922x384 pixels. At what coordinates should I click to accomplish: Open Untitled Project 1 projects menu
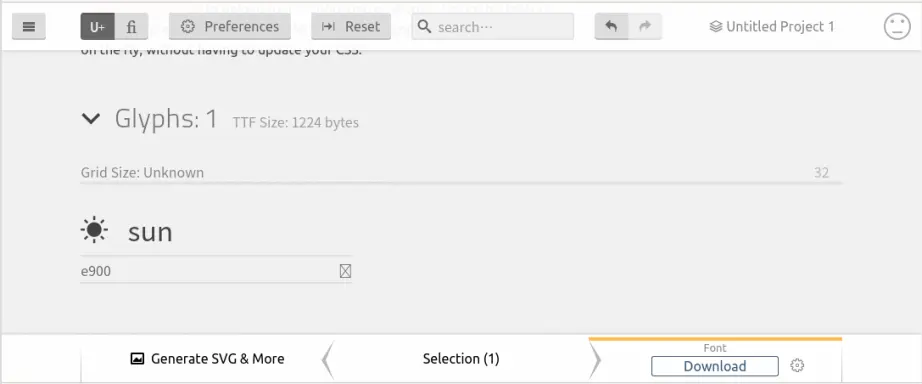point(771,26)
